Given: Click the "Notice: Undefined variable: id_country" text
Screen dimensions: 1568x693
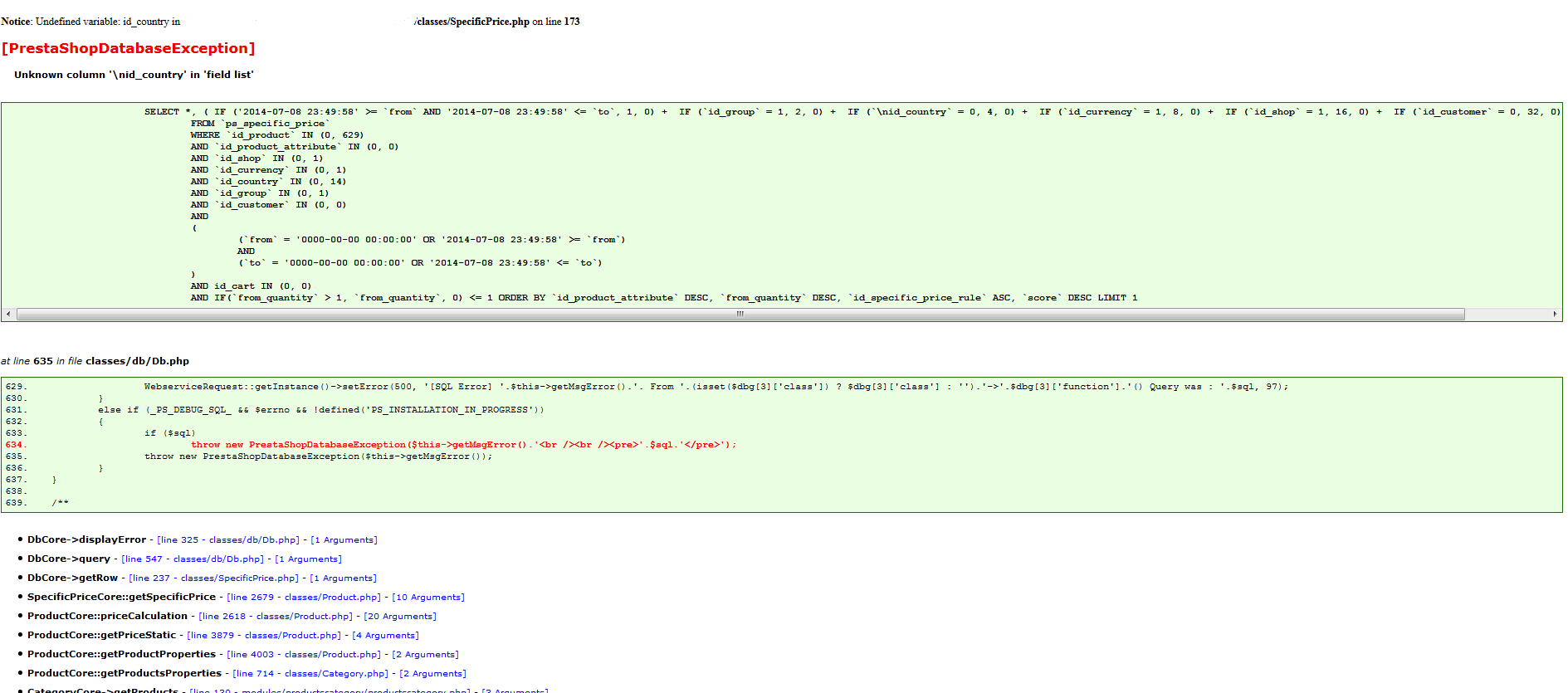Looking at the screenshot, I should tap(90, 22).
